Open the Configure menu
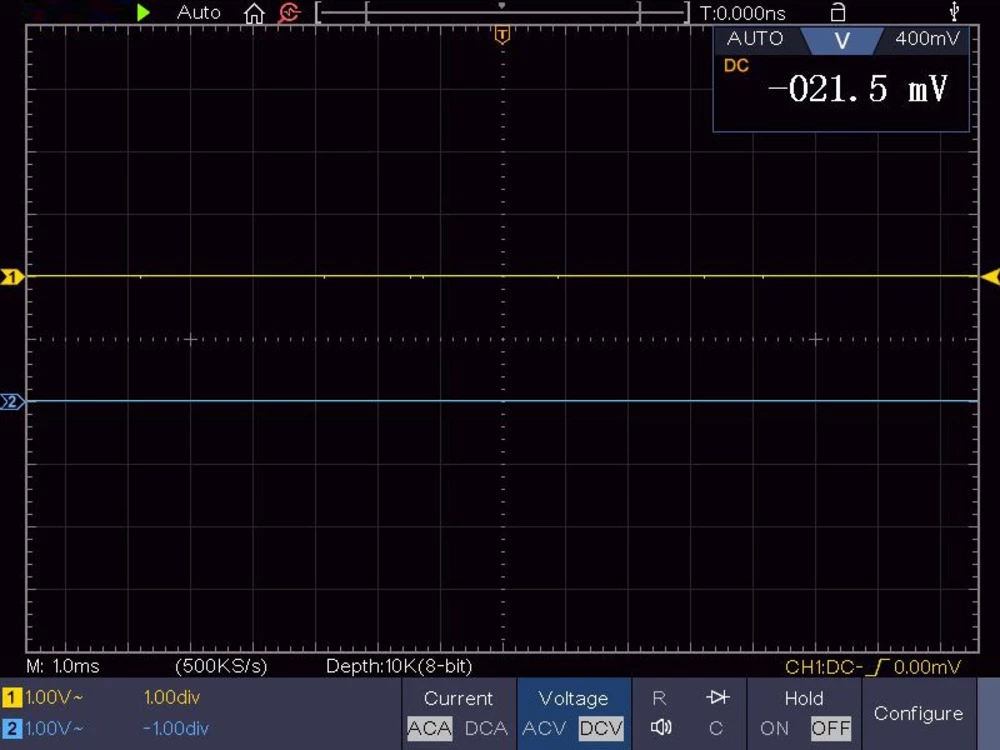The width and height of the screenshot is (1000, 750). 918,713
